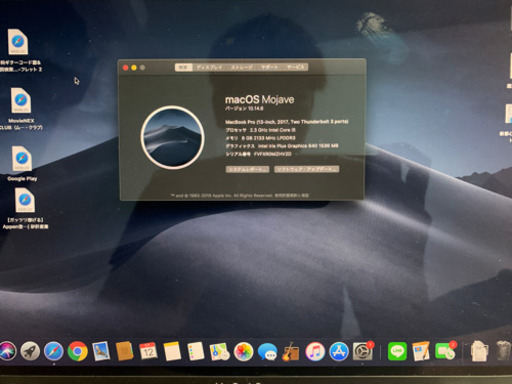Open the Photos app in Dock
Screen dimensions: 512x384
coord(243,352)
